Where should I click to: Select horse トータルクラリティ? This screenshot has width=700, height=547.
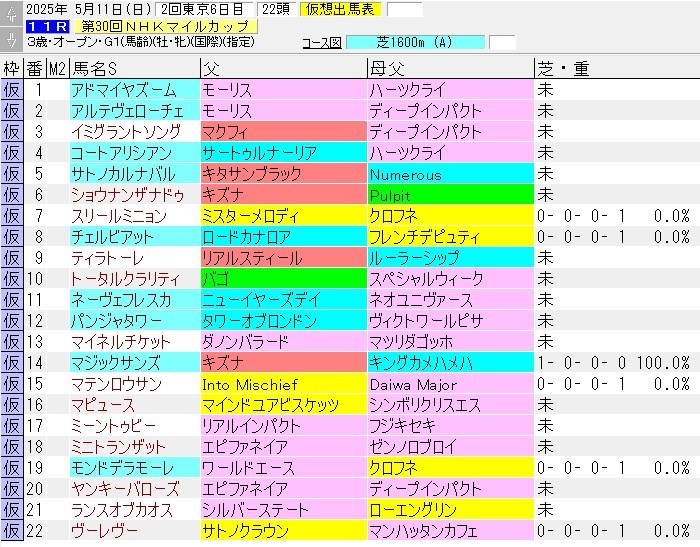tap(135, 279)
